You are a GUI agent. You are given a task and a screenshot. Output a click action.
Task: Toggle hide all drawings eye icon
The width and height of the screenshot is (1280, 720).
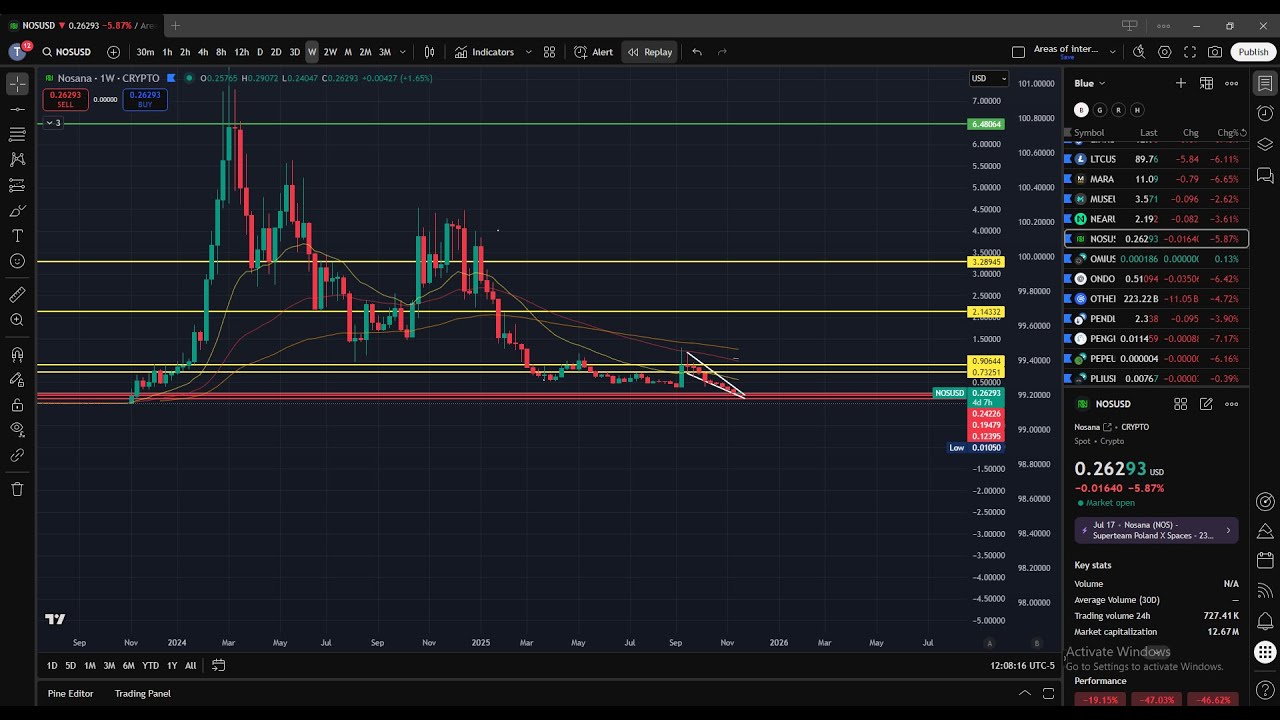point(17,430)
